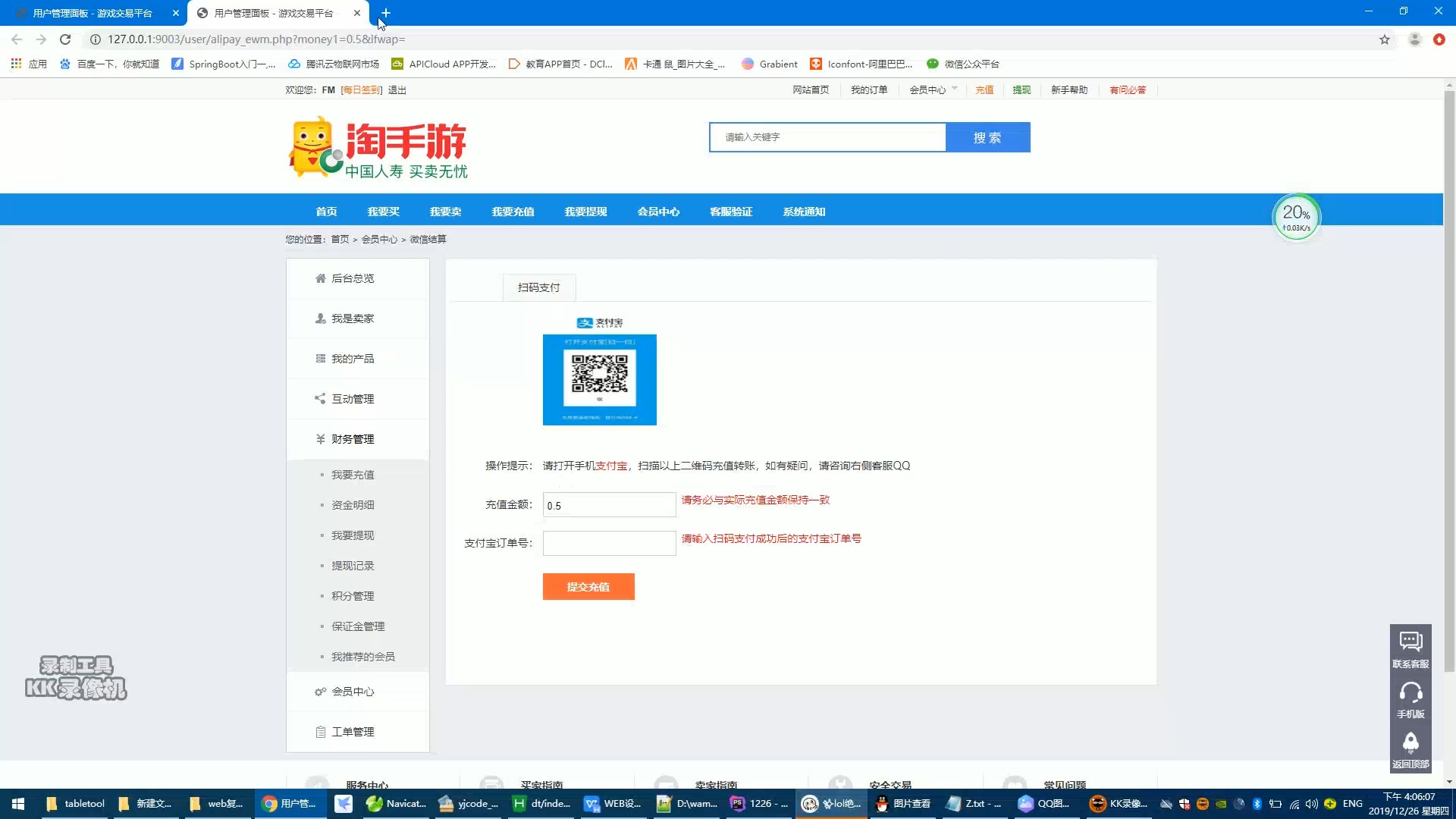Select 首页 in the blue nav bar
This screenshot has width=1456, height=819.
click(x=326, y=212)
